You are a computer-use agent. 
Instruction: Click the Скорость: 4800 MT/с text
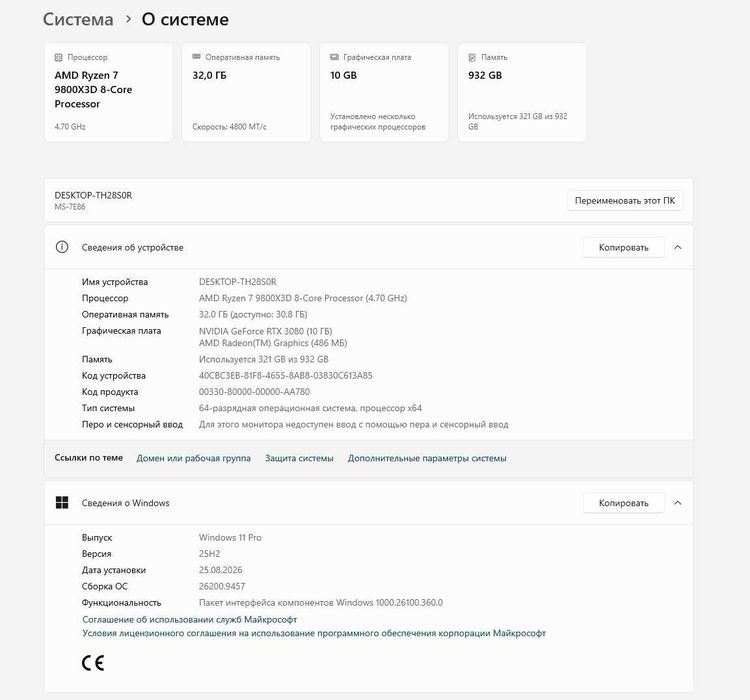coord(230,127)
